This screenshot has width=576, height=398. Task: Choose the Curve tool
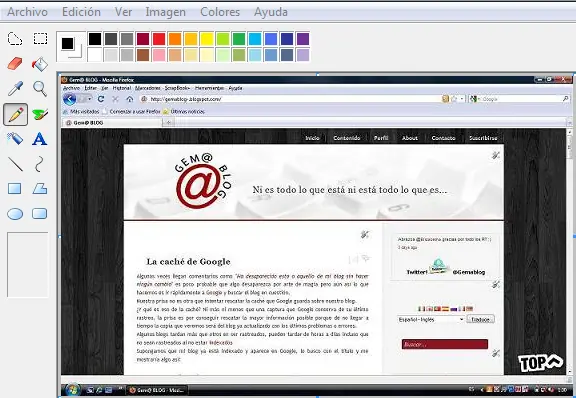pyautogui.click(x=39, y=164)
